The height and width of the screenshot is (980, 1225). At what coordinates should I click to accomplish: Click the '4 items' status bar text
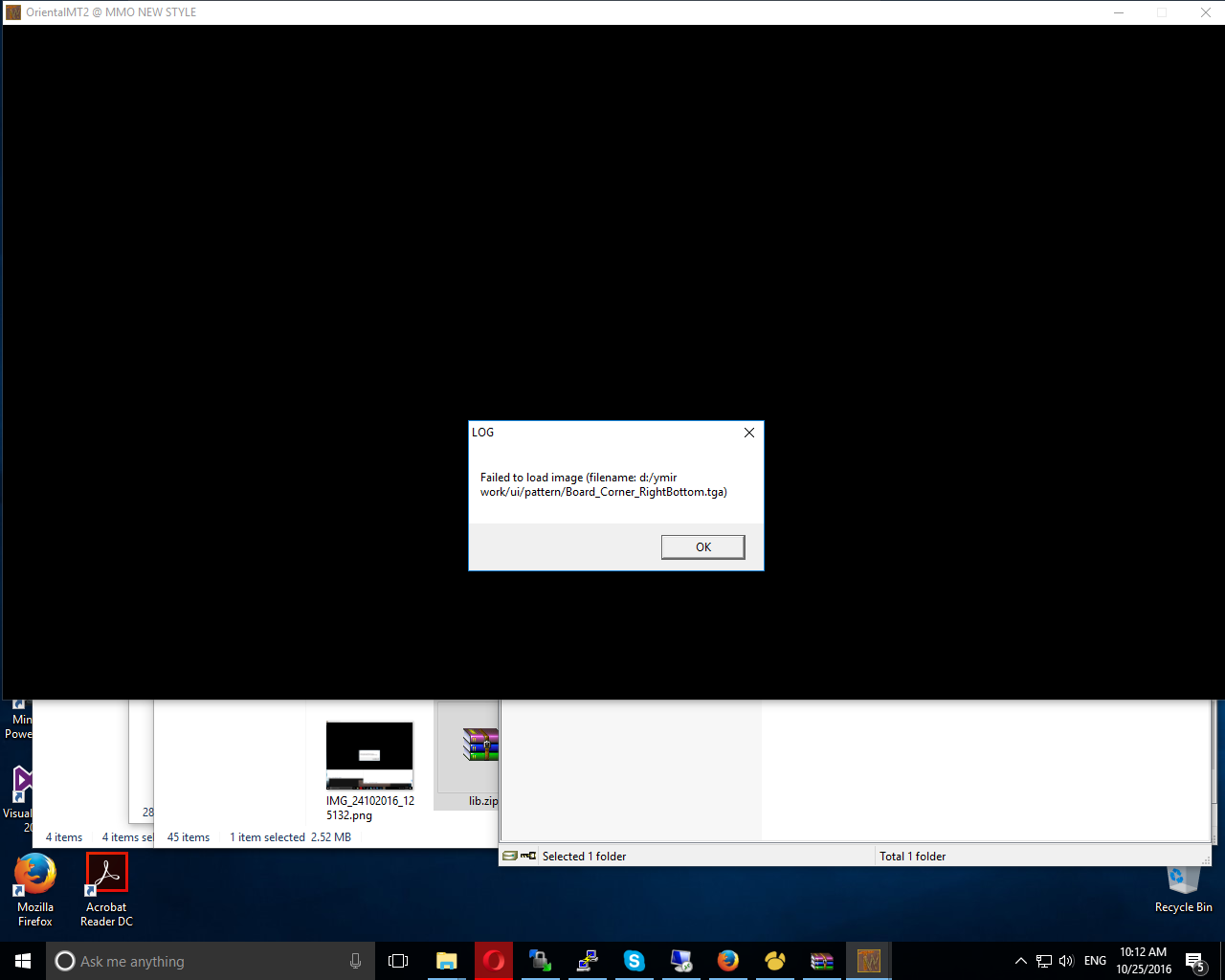[x=64, y=837]
